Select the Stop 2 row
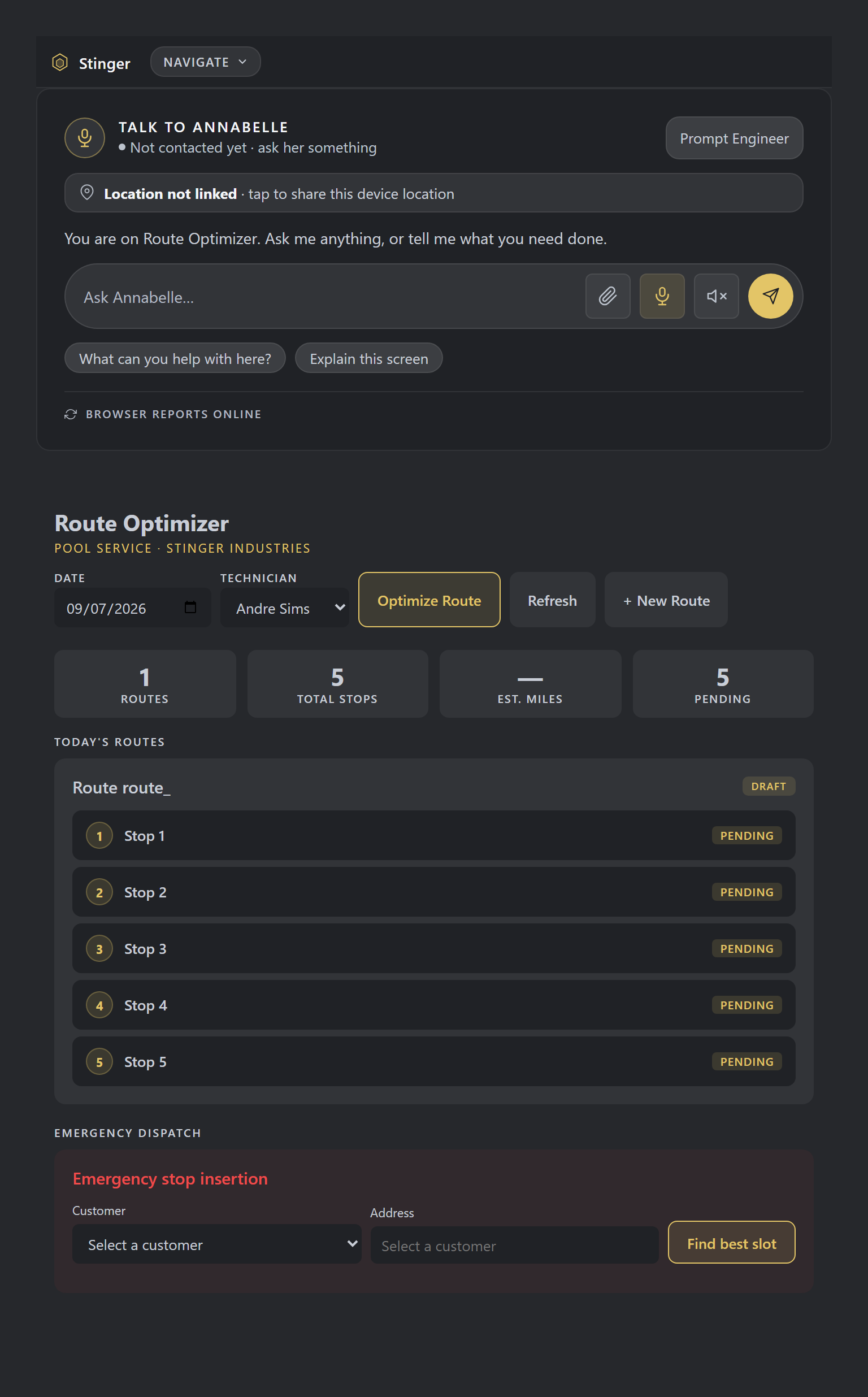Image resolution: width=868 pixels, height=1397 pixels. (434, 892)
